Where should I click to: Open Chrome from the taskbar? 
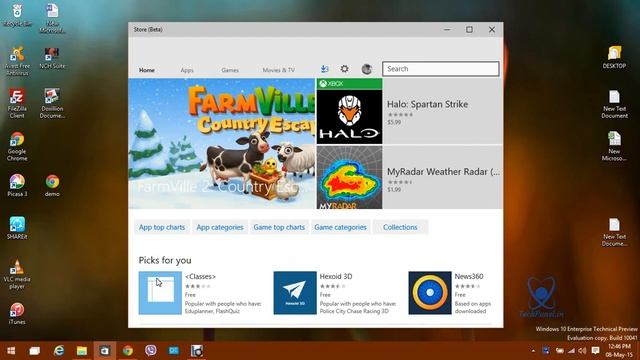(x=128, y=351)
